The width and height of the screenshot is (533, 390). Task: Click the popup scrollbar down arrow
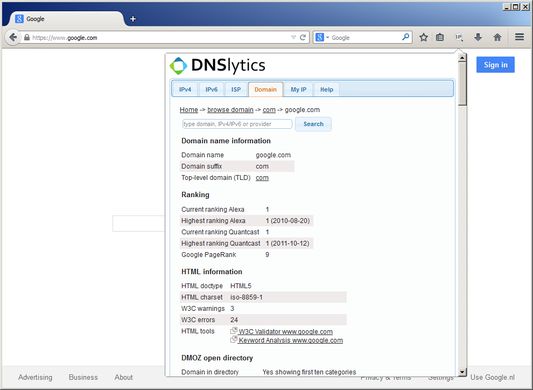click(x=462, y=372)
